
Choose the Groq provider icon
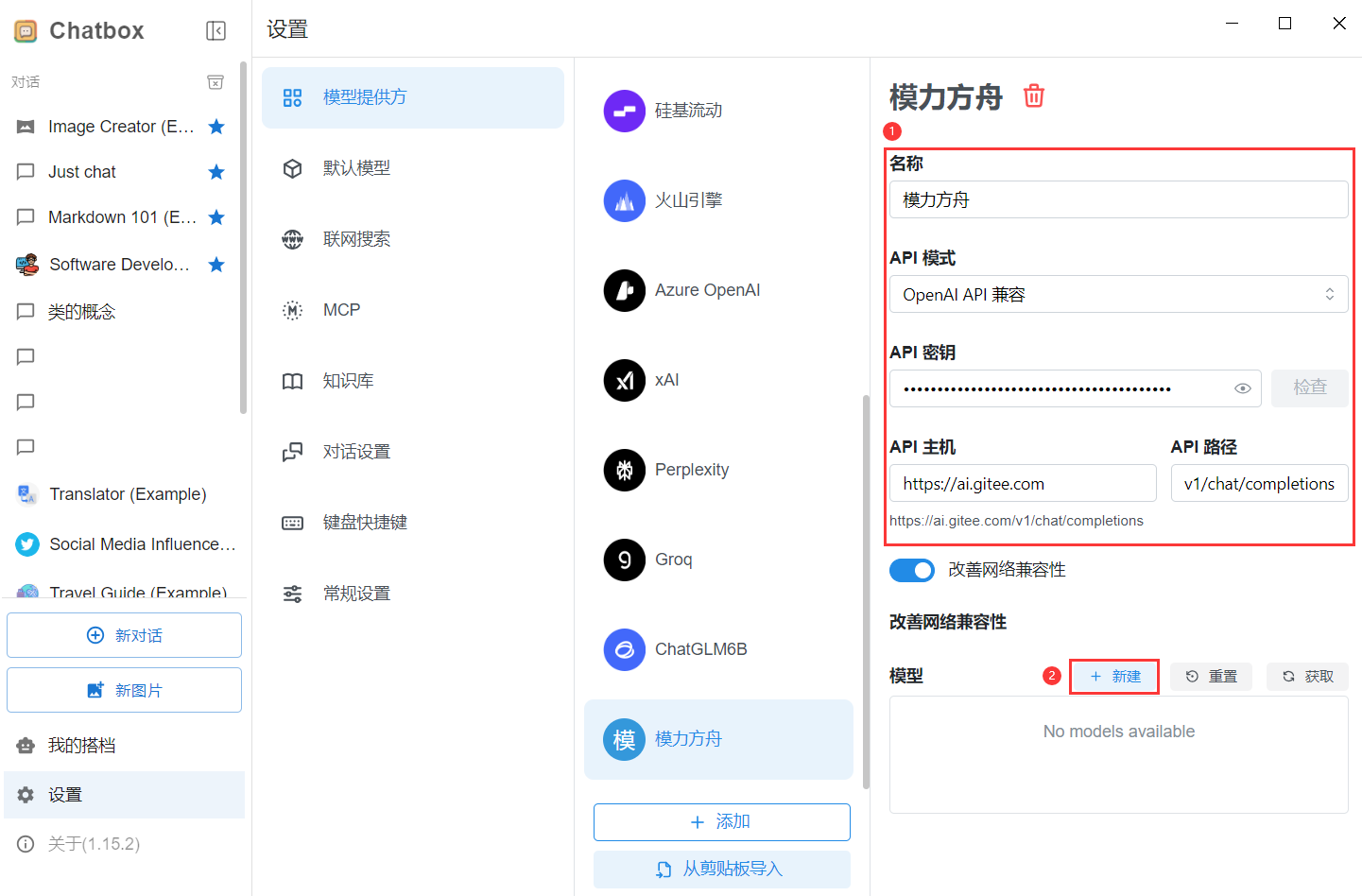(624, 560)
